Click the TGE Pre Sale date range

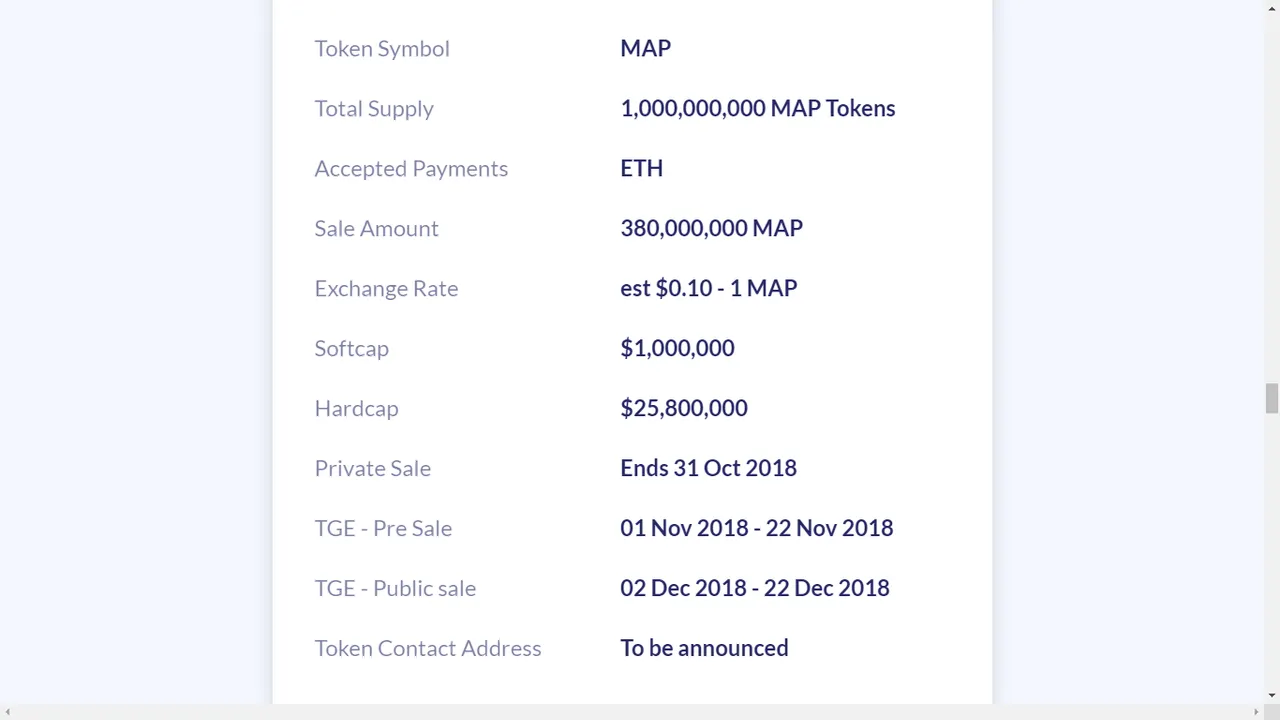(x=756, y=528)
